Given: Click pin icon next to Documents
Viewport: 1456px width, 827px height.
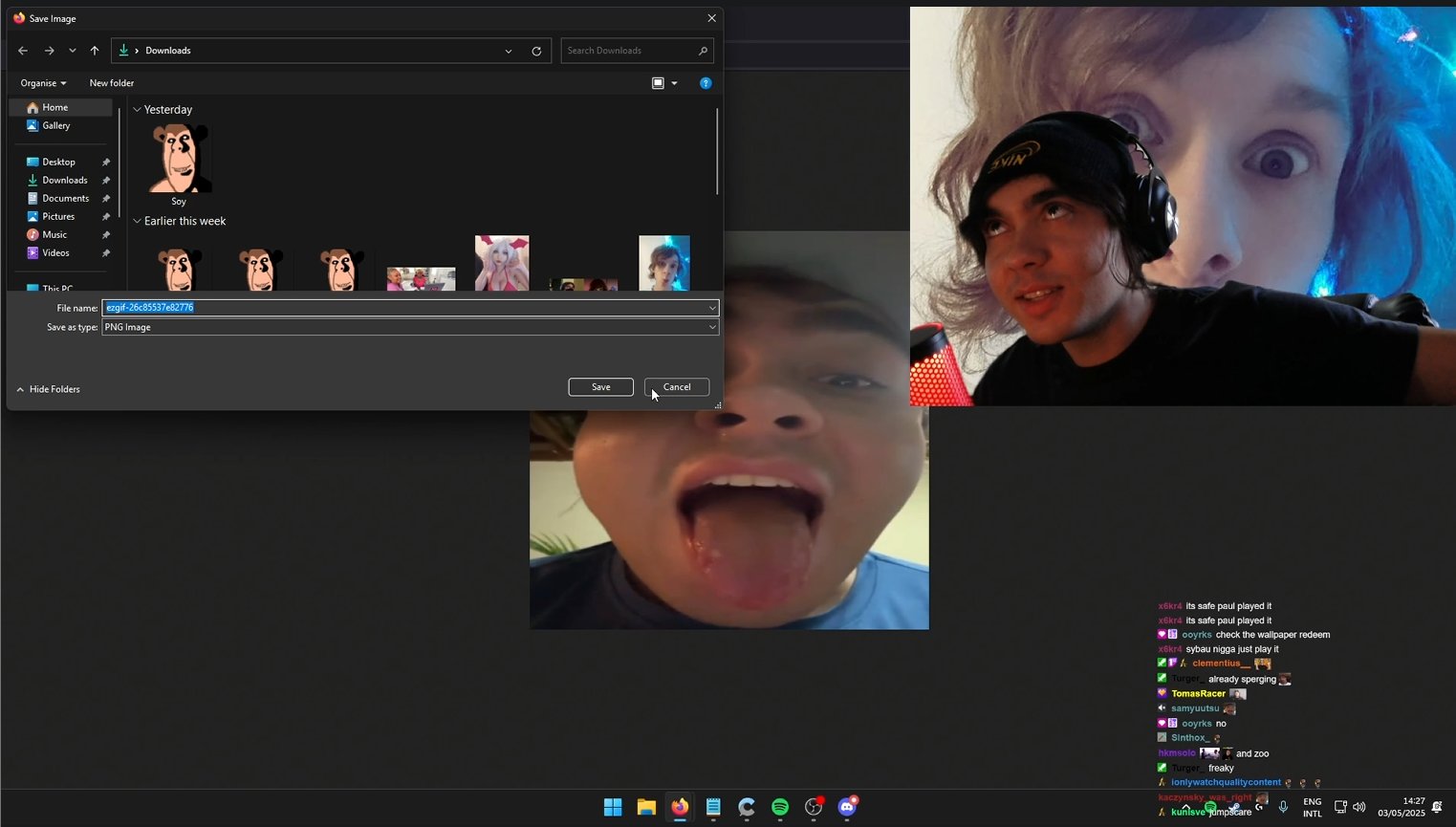Looking at the screenshot, I should pos(106,199).
